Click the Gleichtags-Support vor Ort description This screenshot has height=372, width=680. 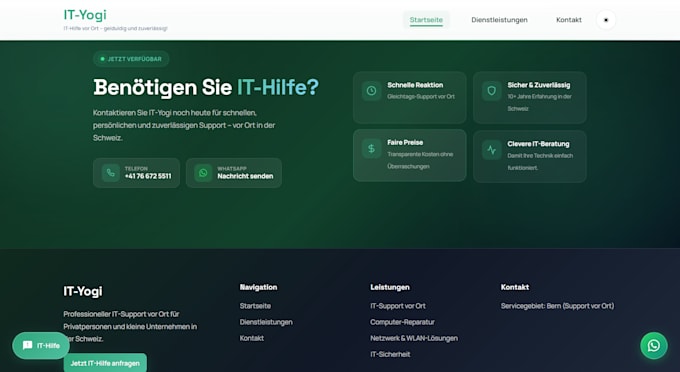[421, 97]
